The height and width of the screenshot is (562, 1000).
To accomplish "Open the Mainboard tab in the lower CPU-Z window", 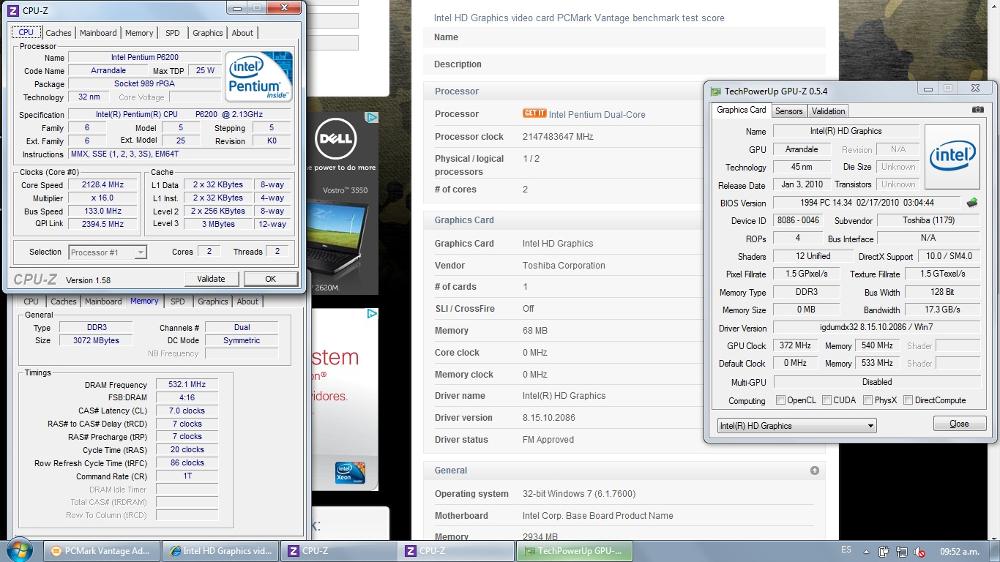I will [103, 301].
